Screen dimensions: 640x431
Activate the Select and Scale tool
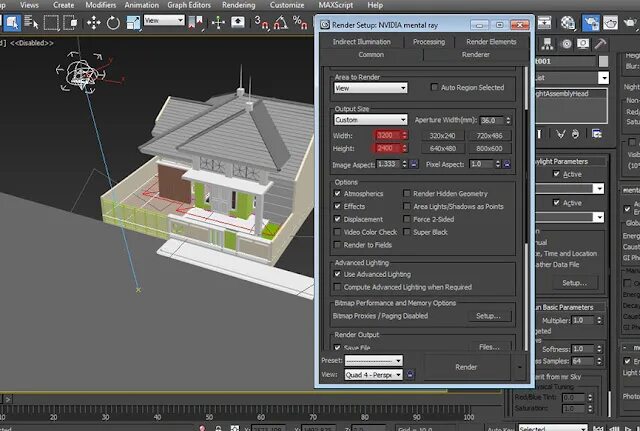point(133,22)
